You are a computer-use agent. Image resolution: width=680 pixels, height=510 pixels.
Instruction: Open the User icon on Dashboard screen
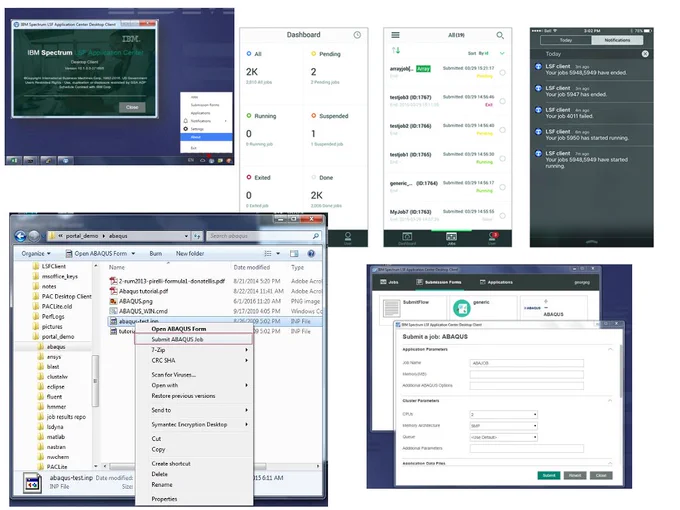pyautogui.click(x=348, y=236)
